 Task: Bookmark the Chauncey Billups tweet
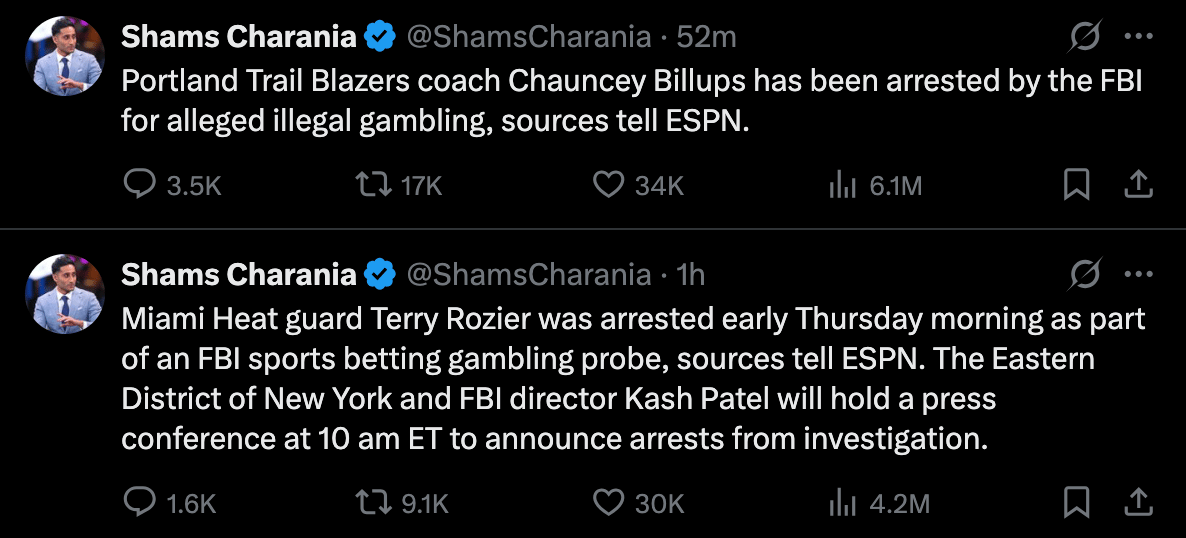click(1076, 184)
